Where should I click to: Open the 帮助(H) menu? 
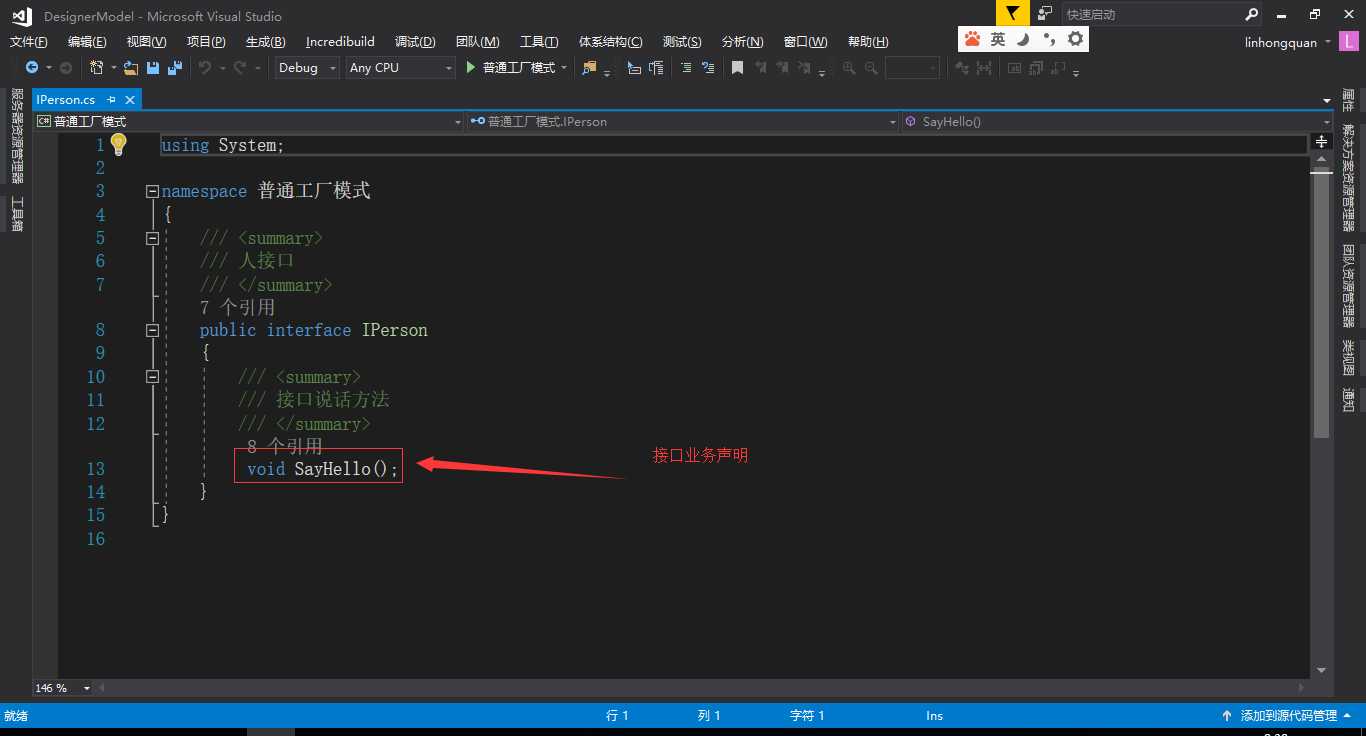[x=868, y=41]
